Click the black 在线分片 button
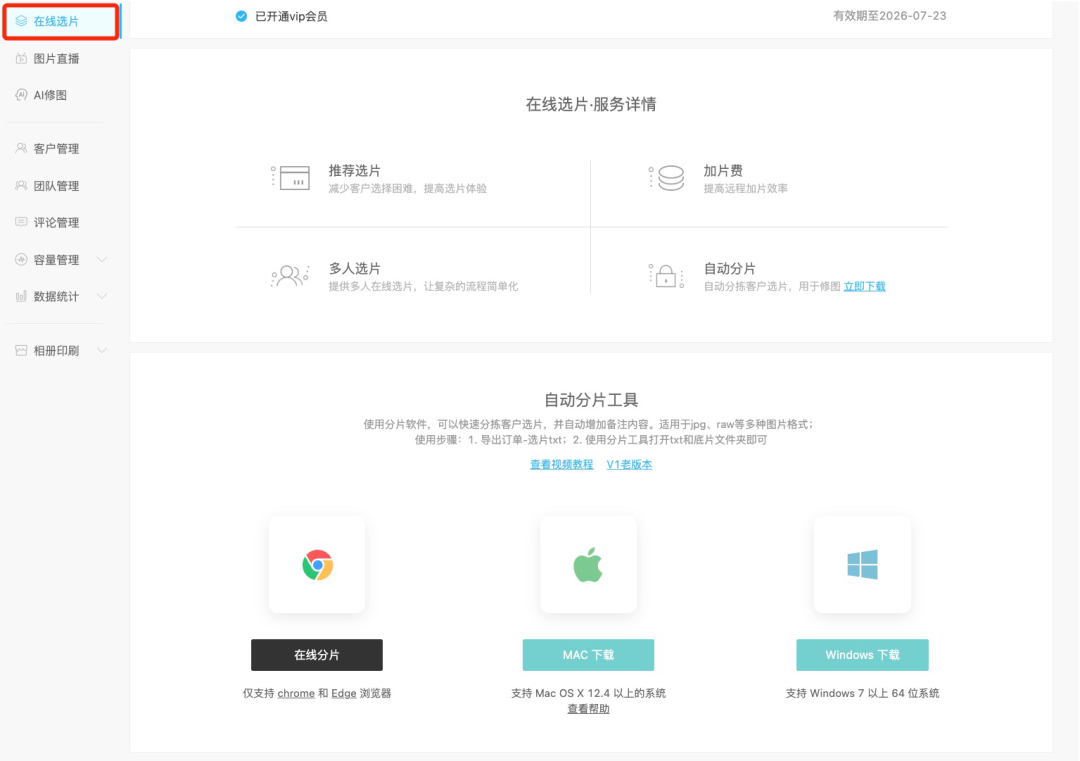The image size is (1080, 761). (x=317, y=655)
